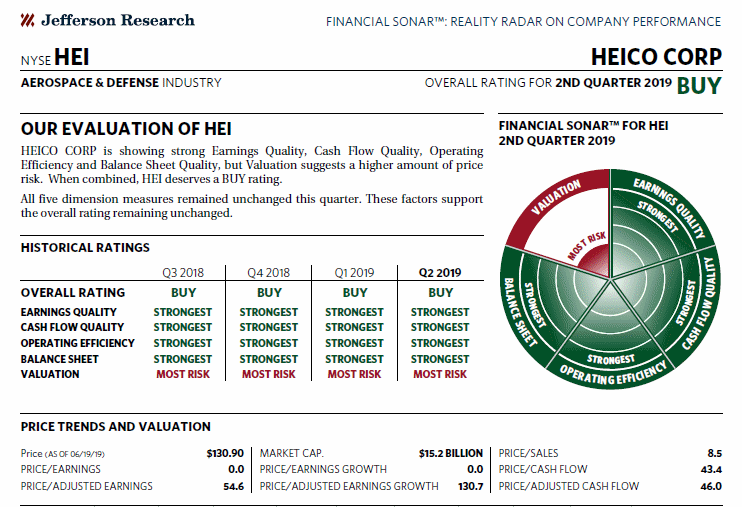Click MOST RISK under Q4 2018
Screen dimensions: 742x507
pyautogui.click(x=268, y=374)
